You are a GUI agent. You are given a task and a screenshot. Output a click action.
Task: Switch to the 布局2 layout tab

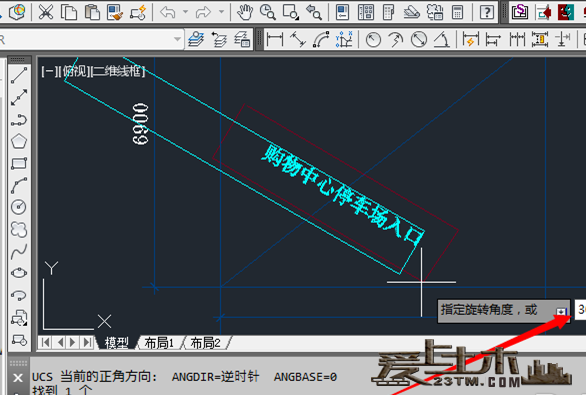click(x=206, y=343)
